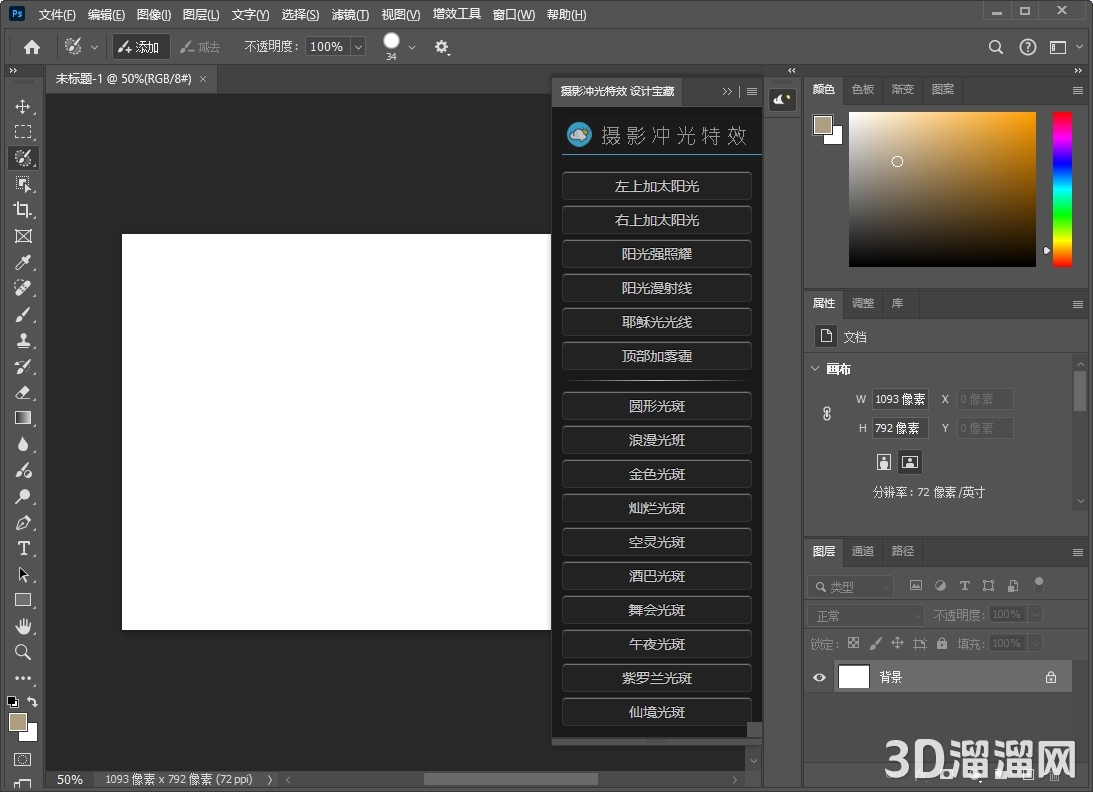Click the 金色光斑 effect button
This screenshot has height=792, width=1093.
656,474
